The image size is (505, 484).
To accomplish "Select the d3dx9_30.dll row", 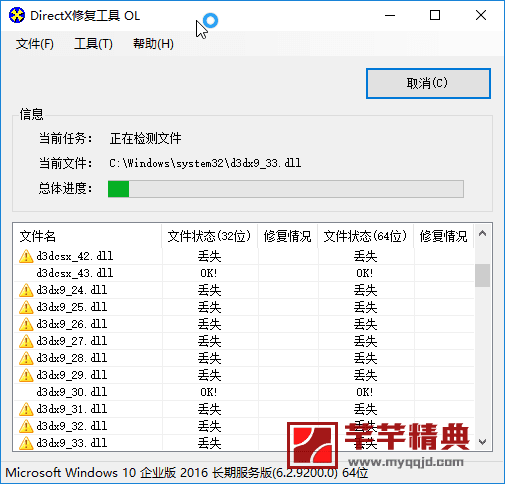I will tap(244, 392).
